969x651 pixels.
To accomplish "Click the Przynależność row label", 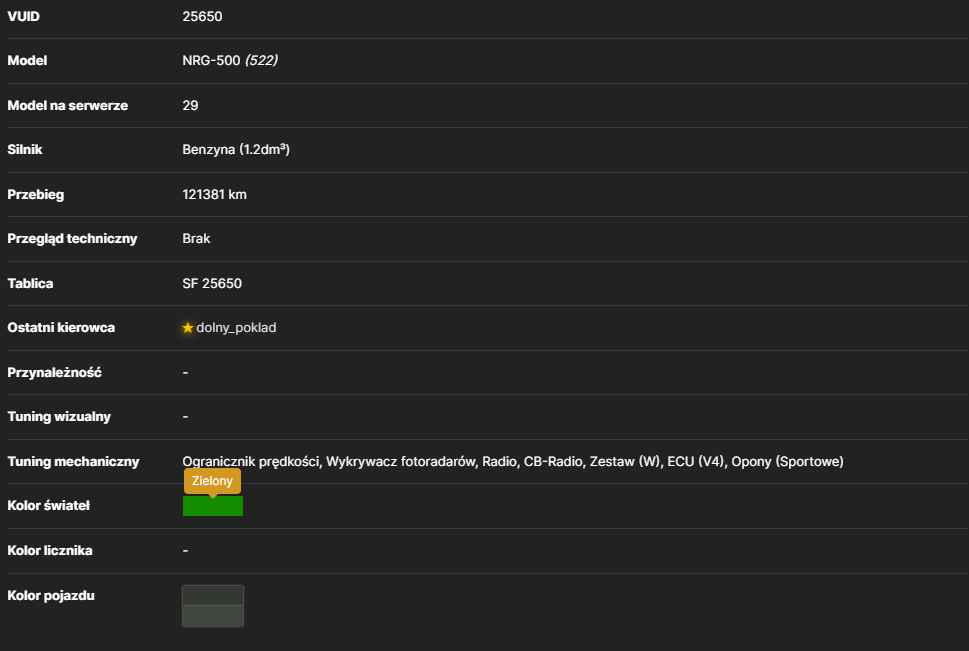I will tap(54, 373).
